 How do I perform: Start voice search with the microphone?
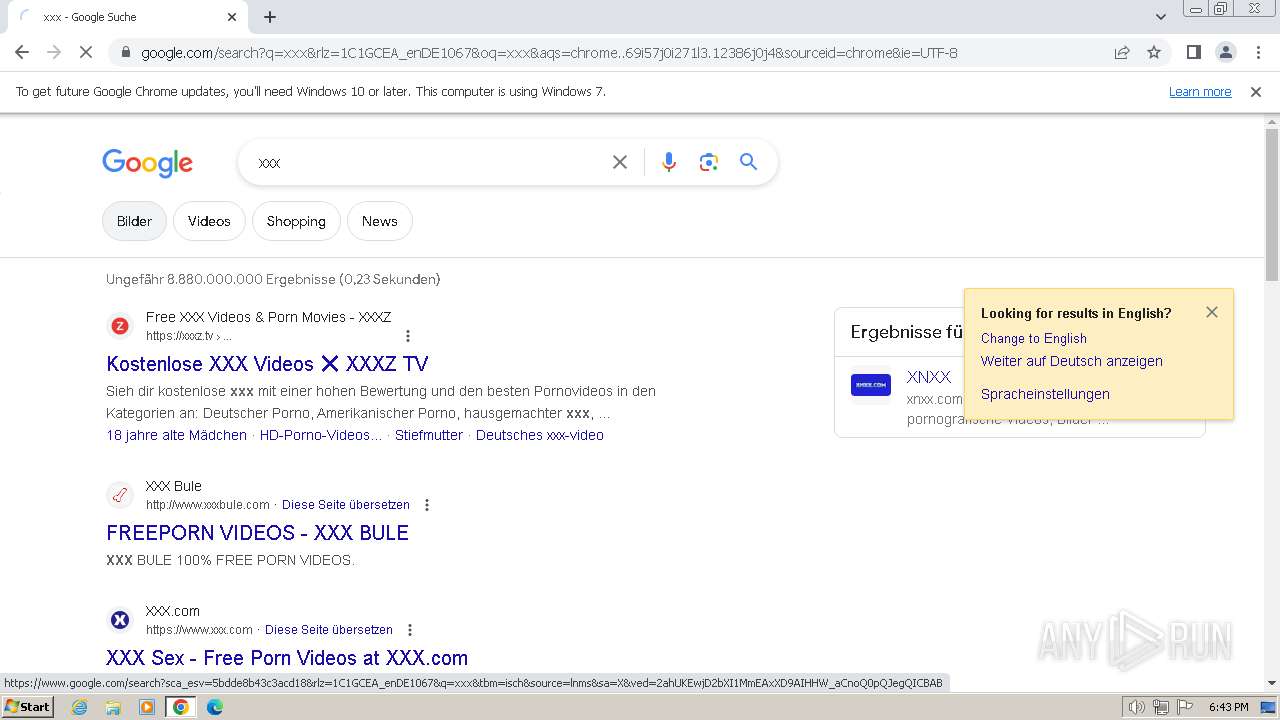point(669,162)
